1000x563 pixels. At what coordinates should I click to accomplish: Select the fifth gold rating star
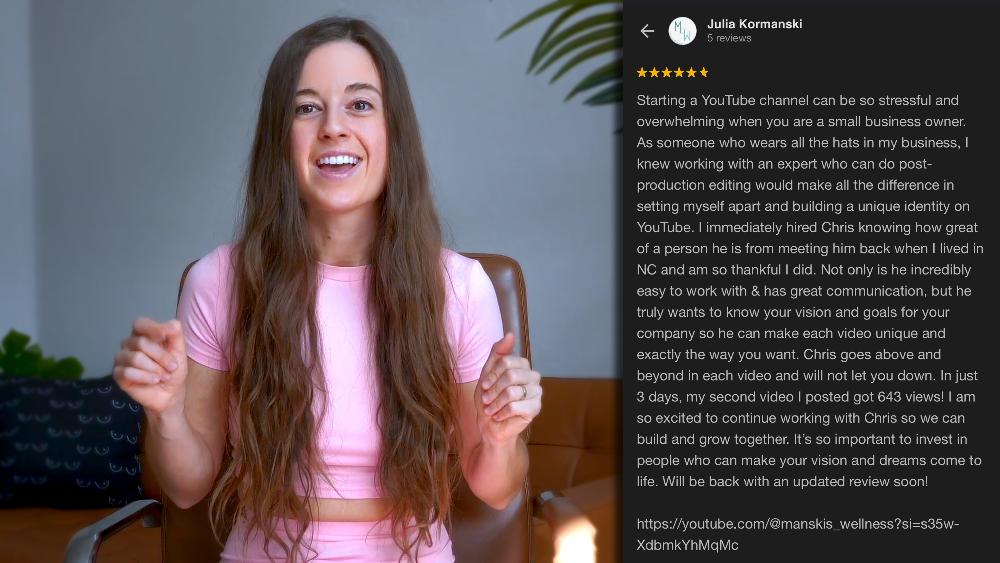click(691, 73)
